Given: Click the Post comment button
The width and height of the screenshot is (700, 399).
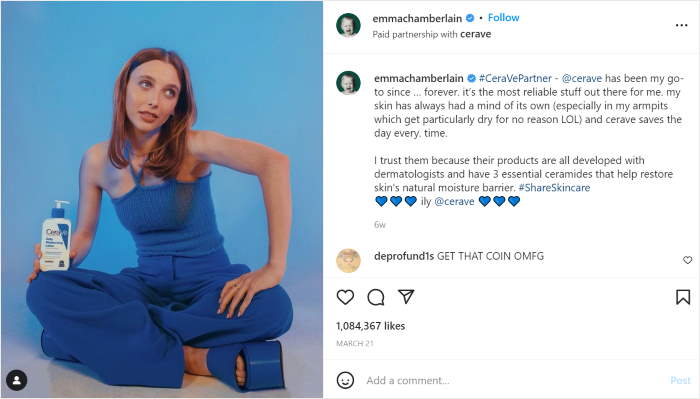Looking at the screenshot, I should [x=680, y=381].
